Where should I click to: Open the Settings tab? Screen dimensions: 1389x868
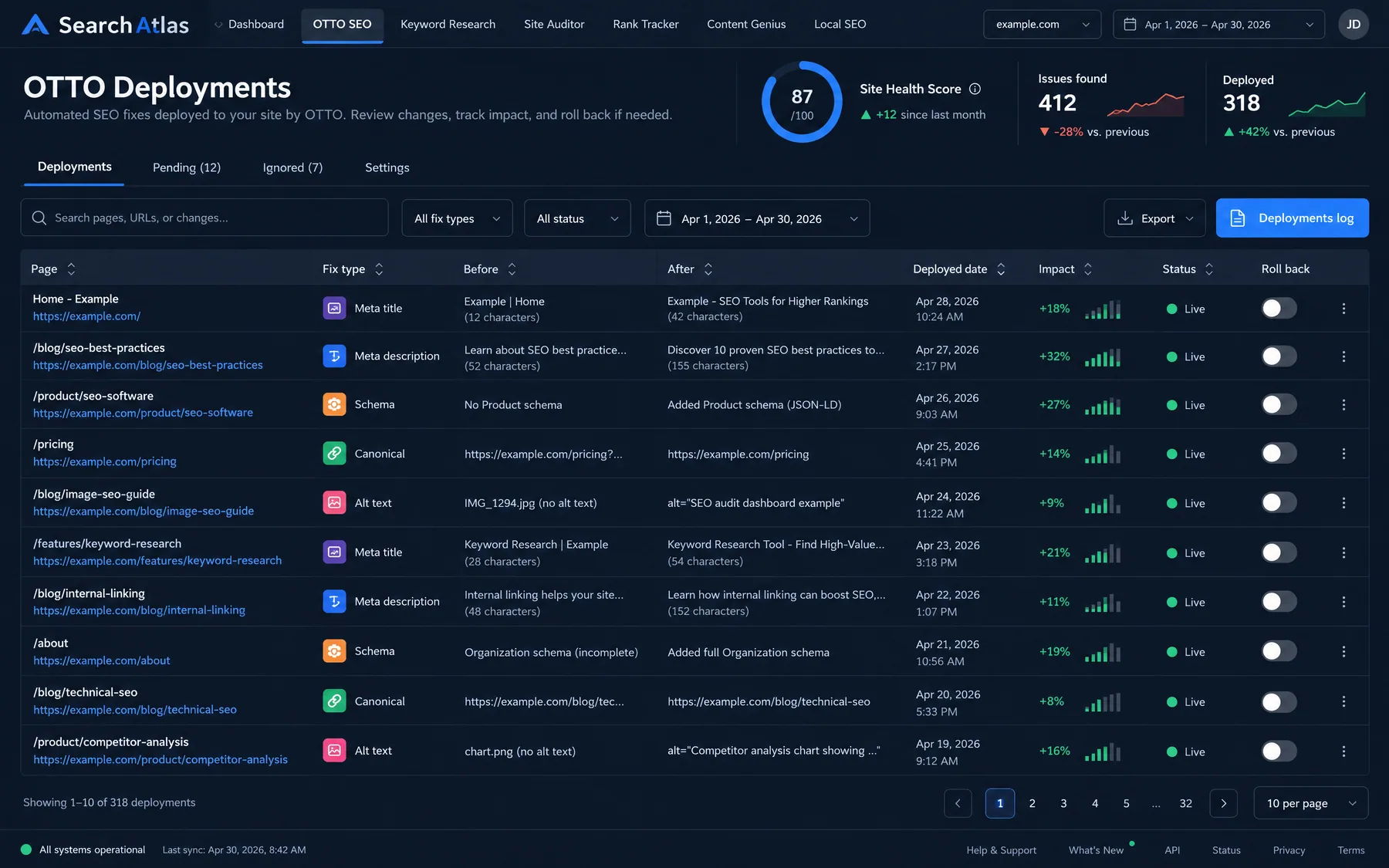[387, 167]
